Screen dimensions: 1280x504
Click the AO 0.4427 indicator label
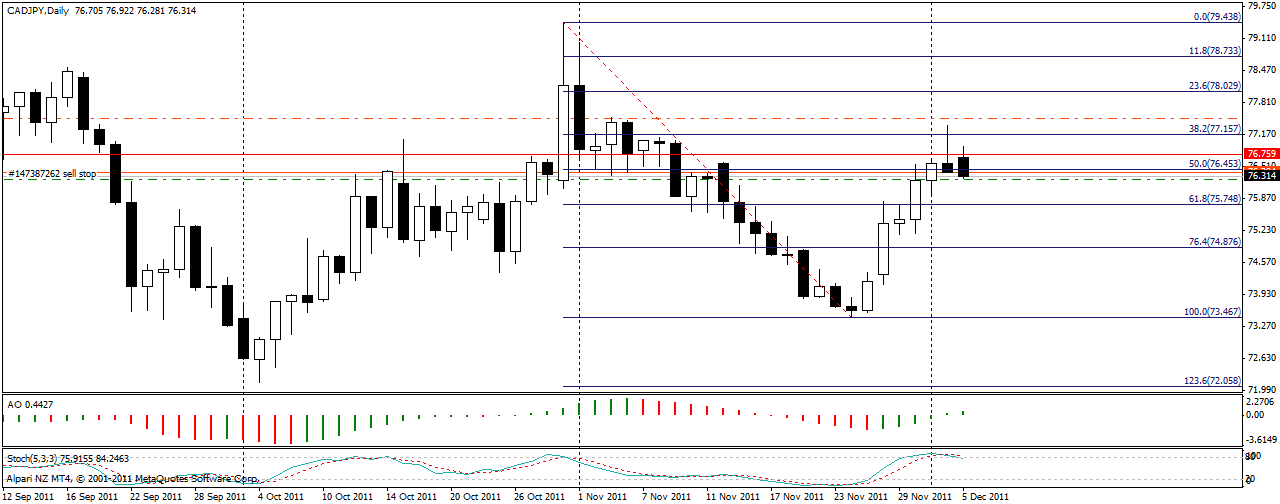coord(28,403)
